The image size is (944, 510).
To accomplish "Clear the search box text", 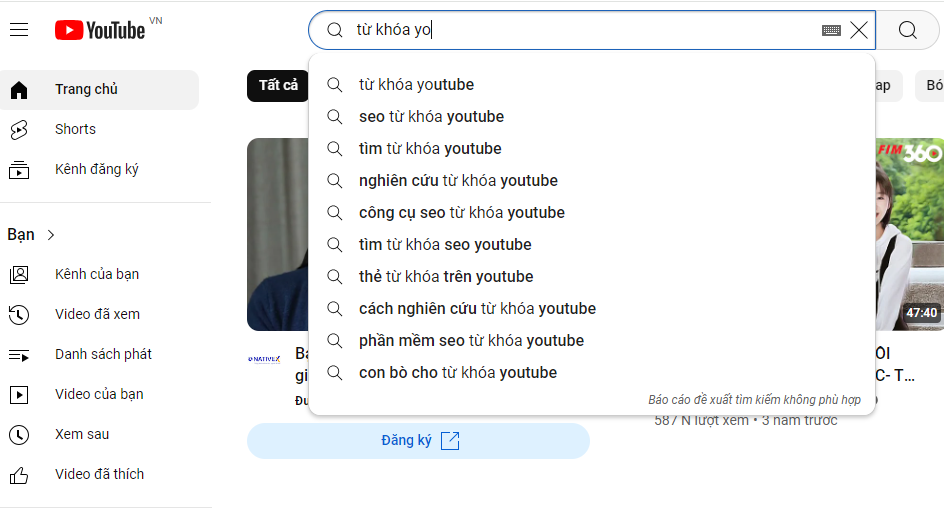I will pos(858,30).
